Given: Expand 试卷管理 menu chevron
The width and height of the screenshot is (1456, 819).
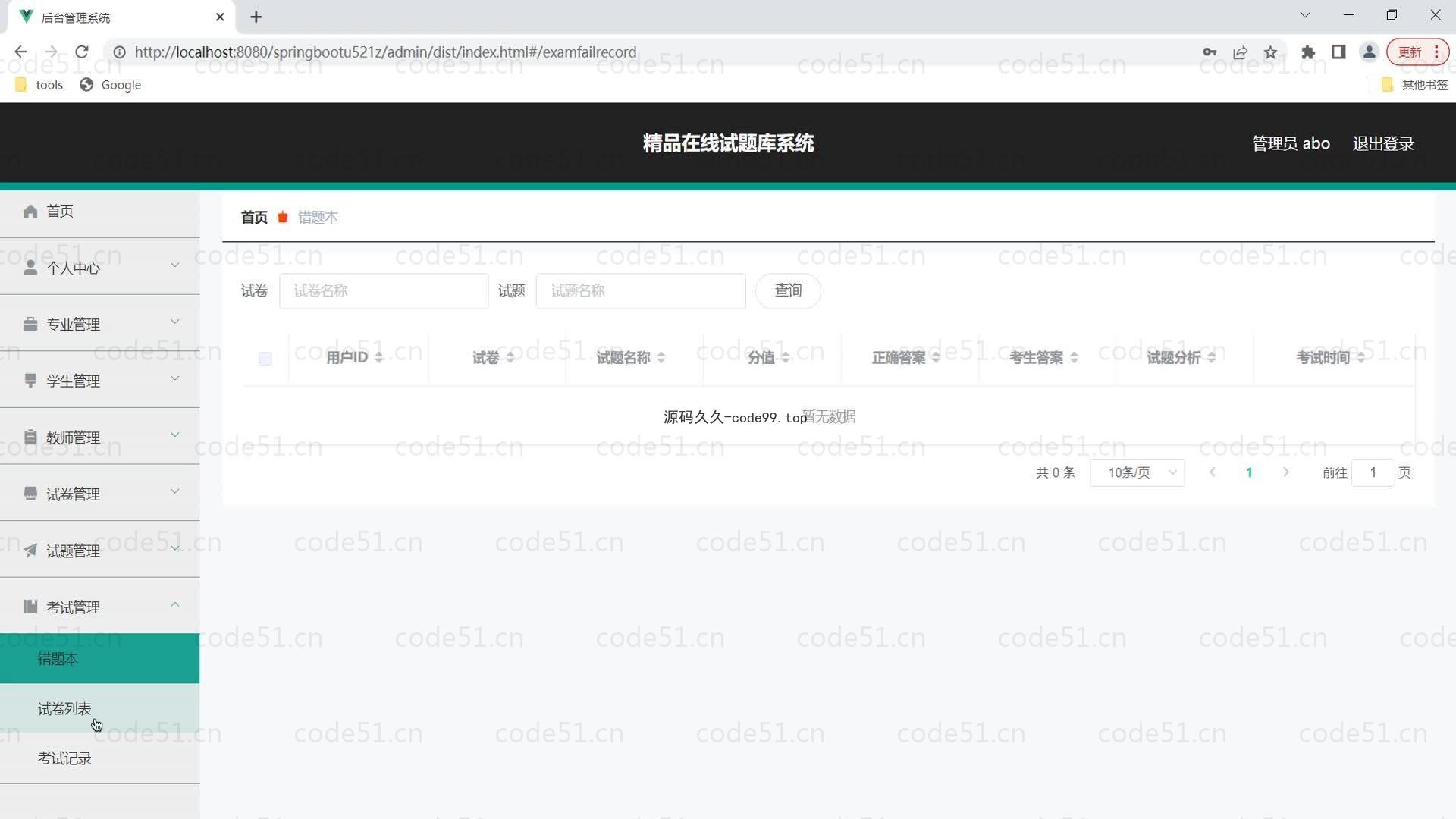Looking at the screenshot, I should (175, 491).
